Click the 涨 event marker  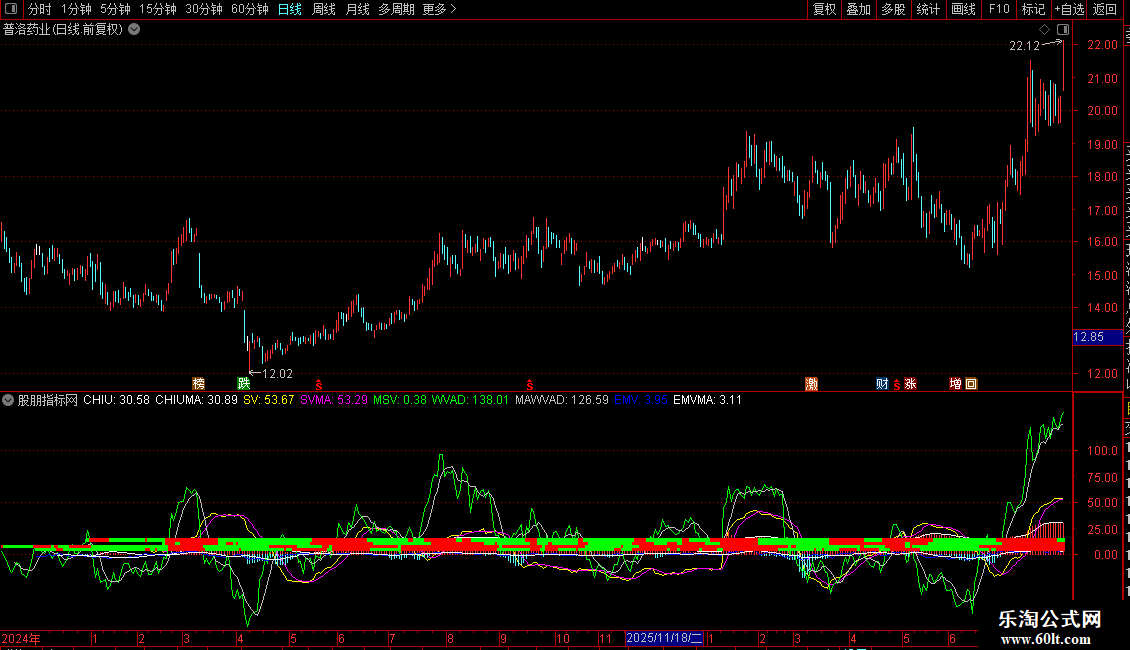point(910,384)
